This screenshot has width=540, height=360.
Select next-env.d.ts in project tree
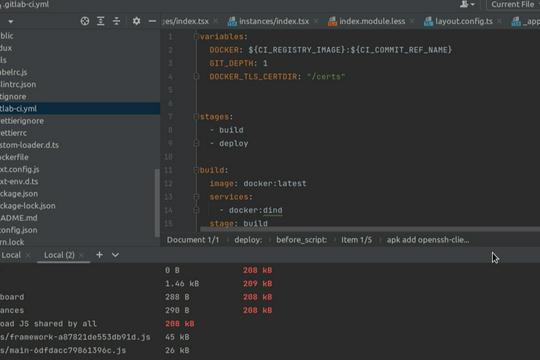tap(19, 182)
